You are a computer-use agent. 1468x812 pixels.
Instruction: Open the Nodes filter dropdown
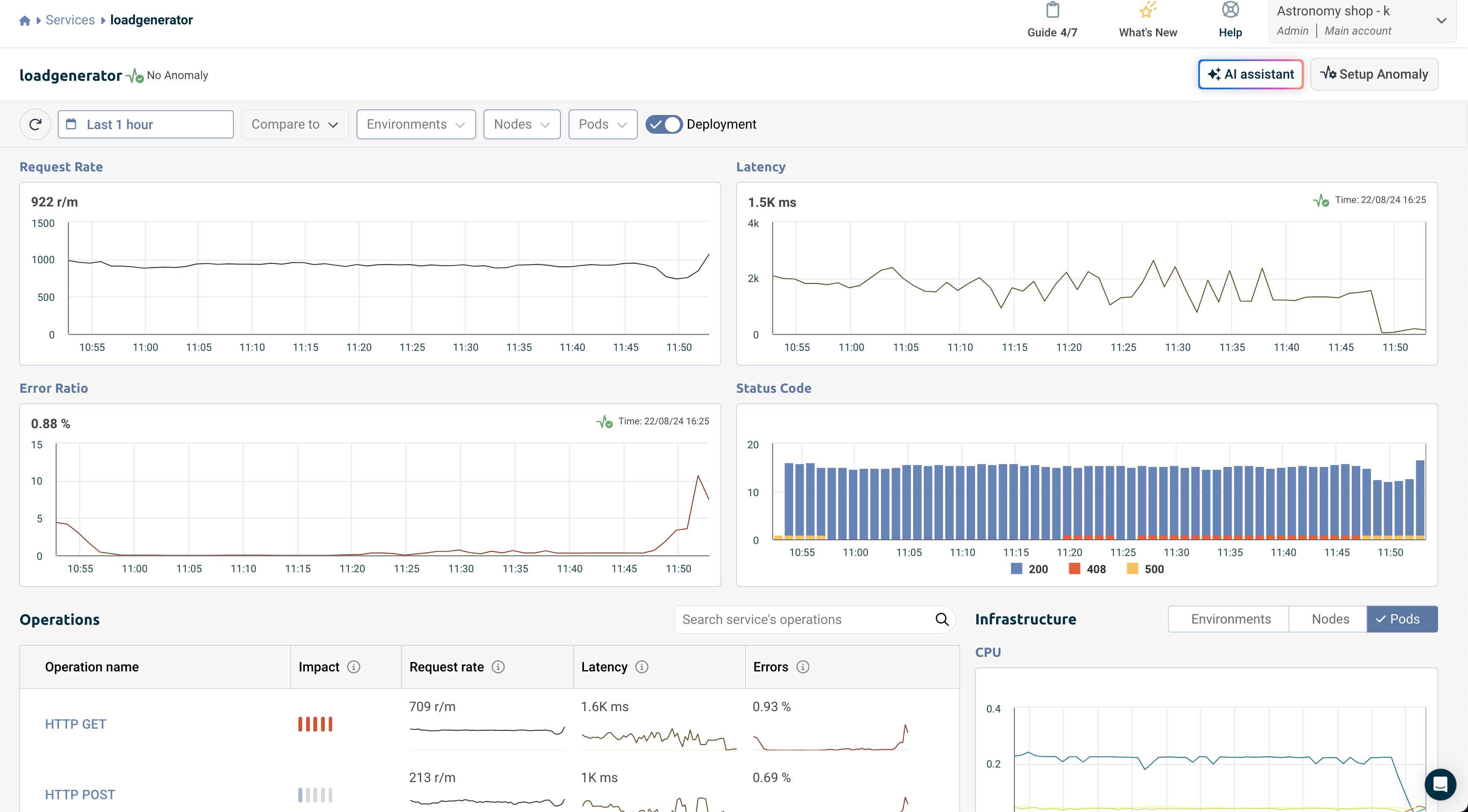pyautogui.click(x=522, y=124)
